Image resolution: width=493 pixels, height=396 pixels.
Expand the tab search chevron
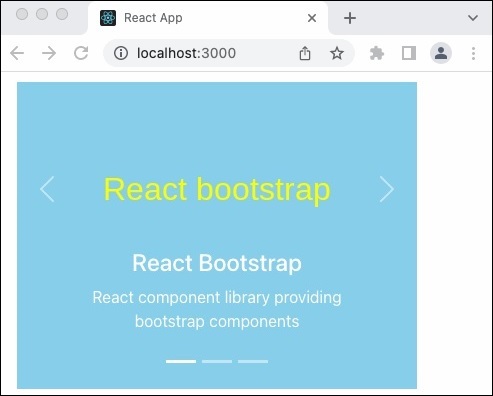click(473, 18)
